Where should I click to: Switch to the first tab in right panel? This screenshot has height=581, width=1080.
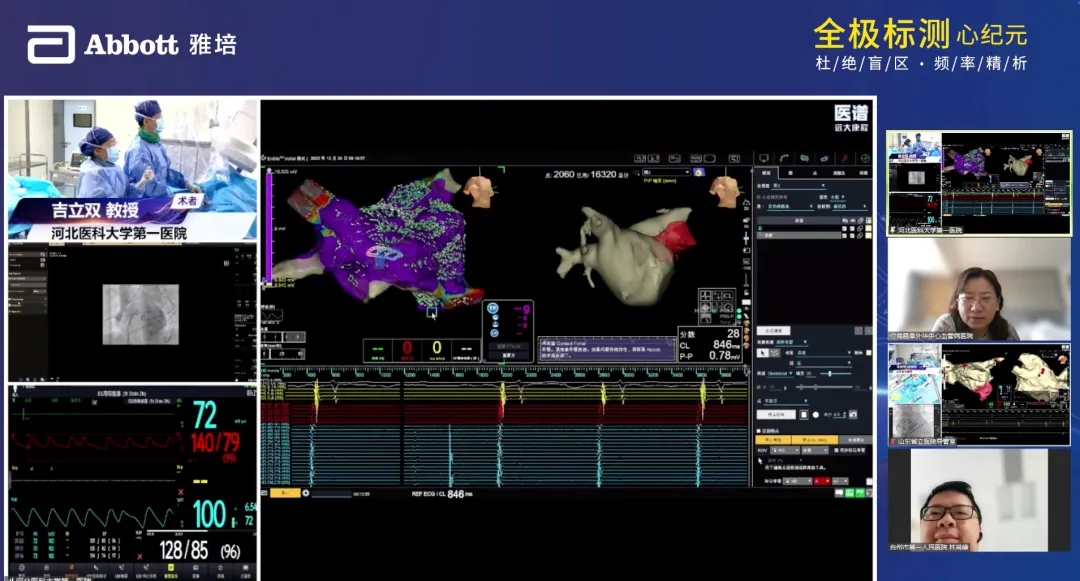coord(765,172)
